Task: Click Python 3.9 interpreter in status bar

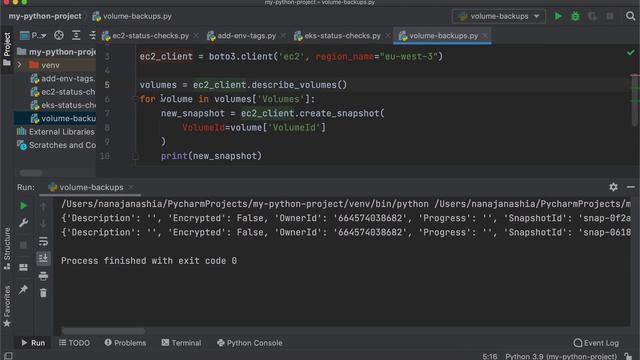Action: [x=561, y=356]
